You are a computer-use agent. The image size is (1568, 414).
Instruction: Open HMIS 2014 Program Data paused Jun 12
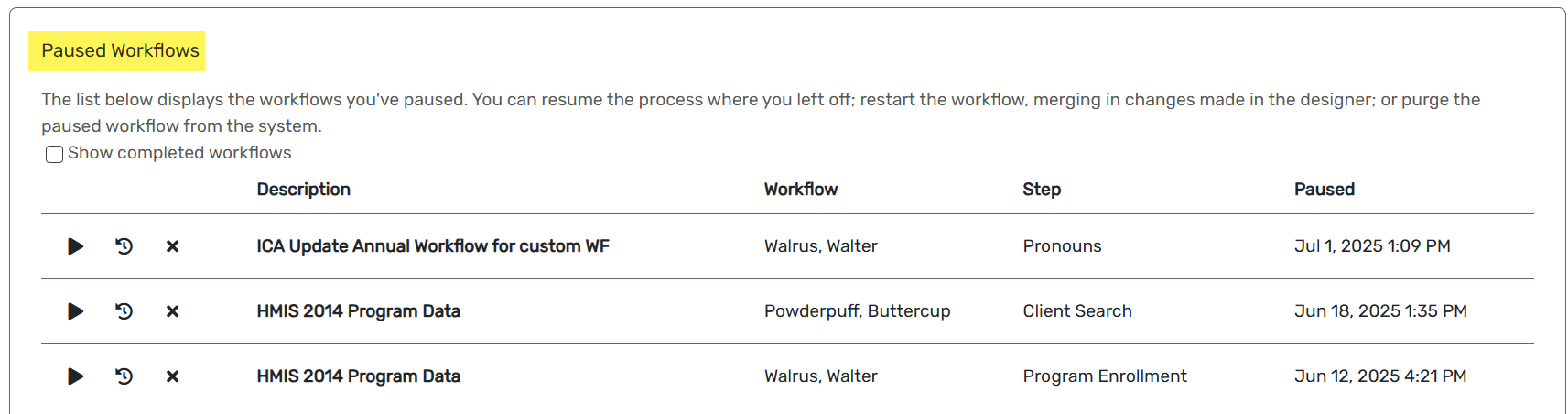click(358, 376)
